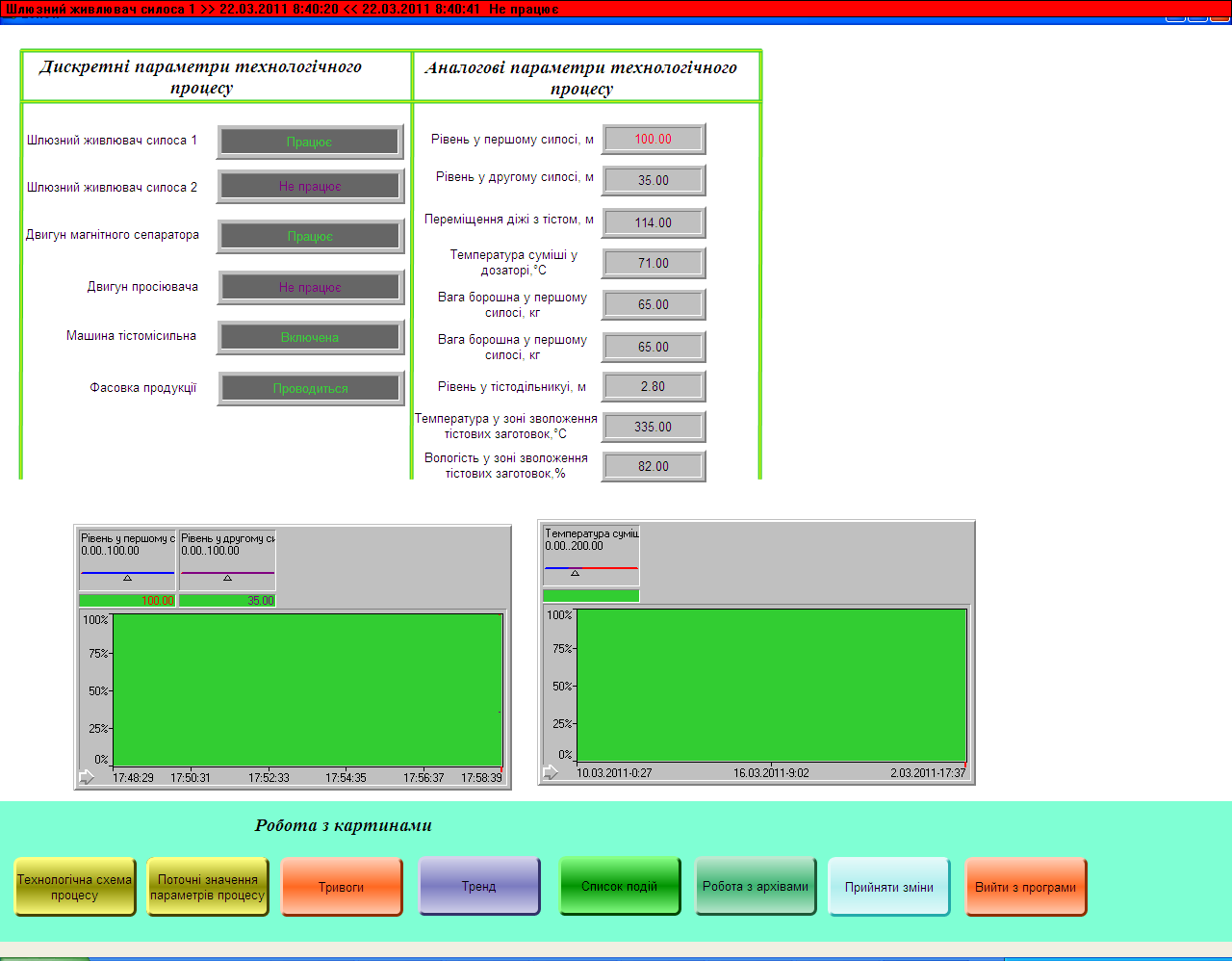
Task: Click triangle marker on first silo level pen
Action: [x=127, y=578]
